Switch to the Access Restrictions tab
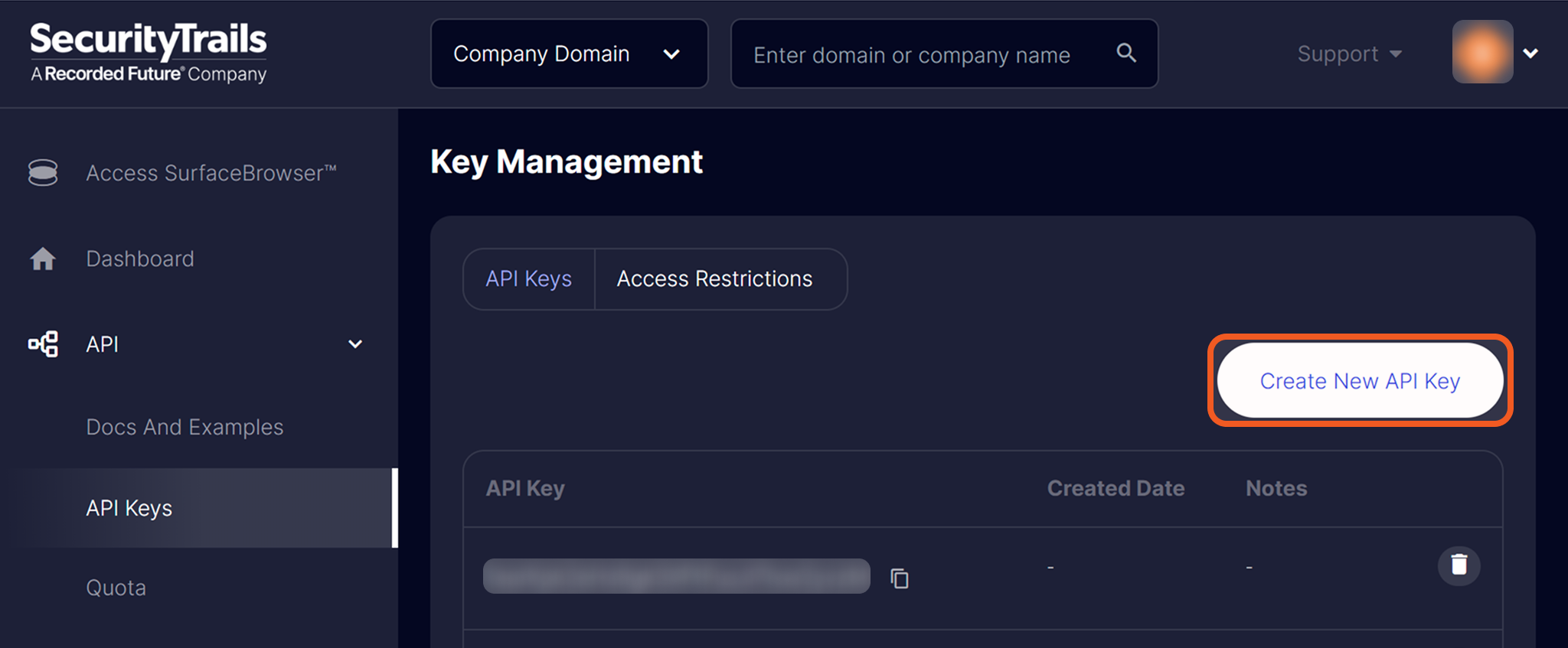Image resolution: width=1568 pixels, height=648 pixels. tap(714, 279)
